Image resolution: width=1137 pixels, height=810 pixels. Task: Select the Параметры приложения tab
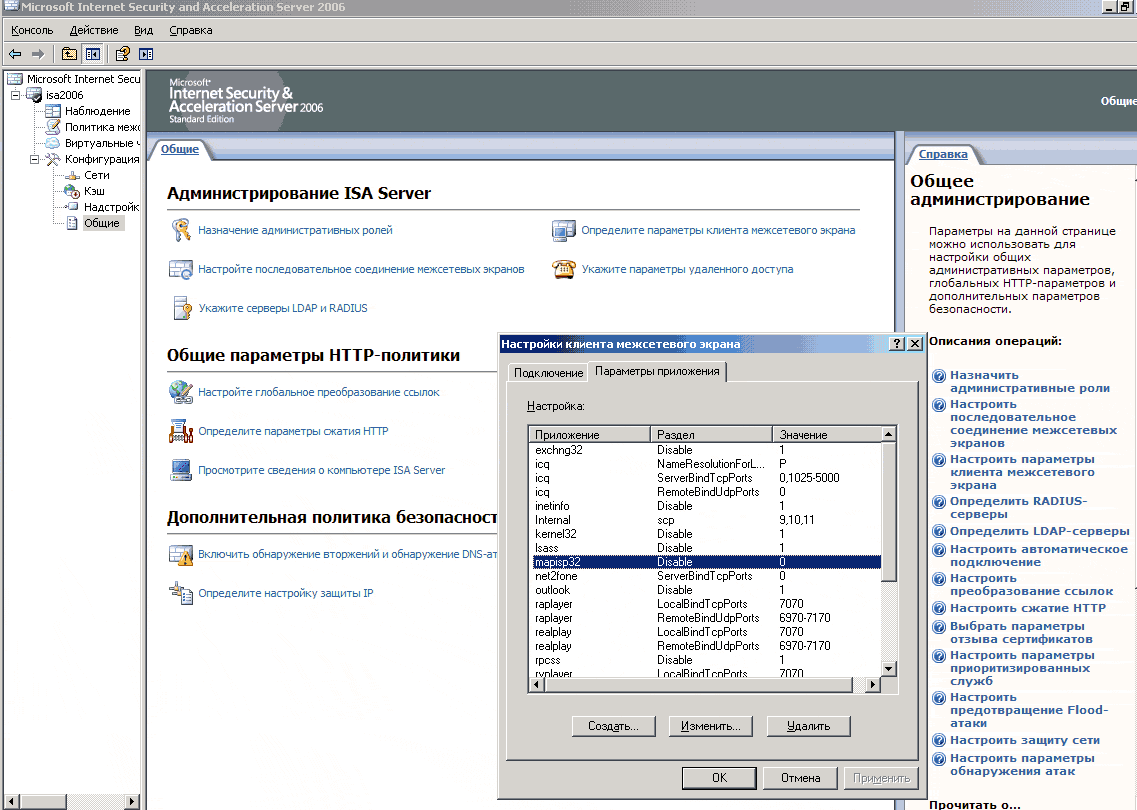point(657,371)
